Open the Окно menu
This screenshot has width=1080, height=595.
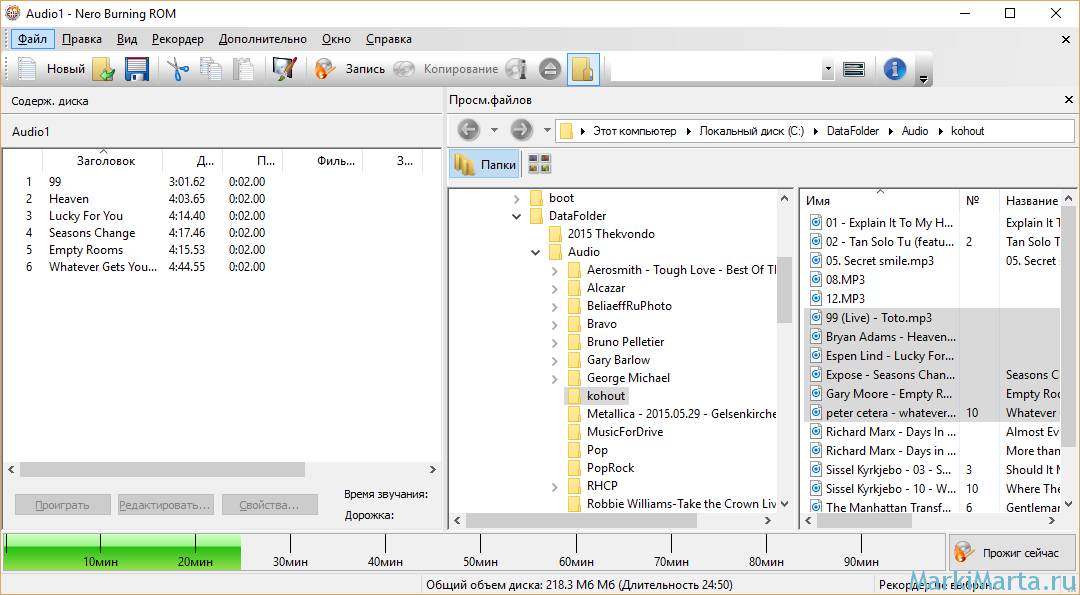336,39
